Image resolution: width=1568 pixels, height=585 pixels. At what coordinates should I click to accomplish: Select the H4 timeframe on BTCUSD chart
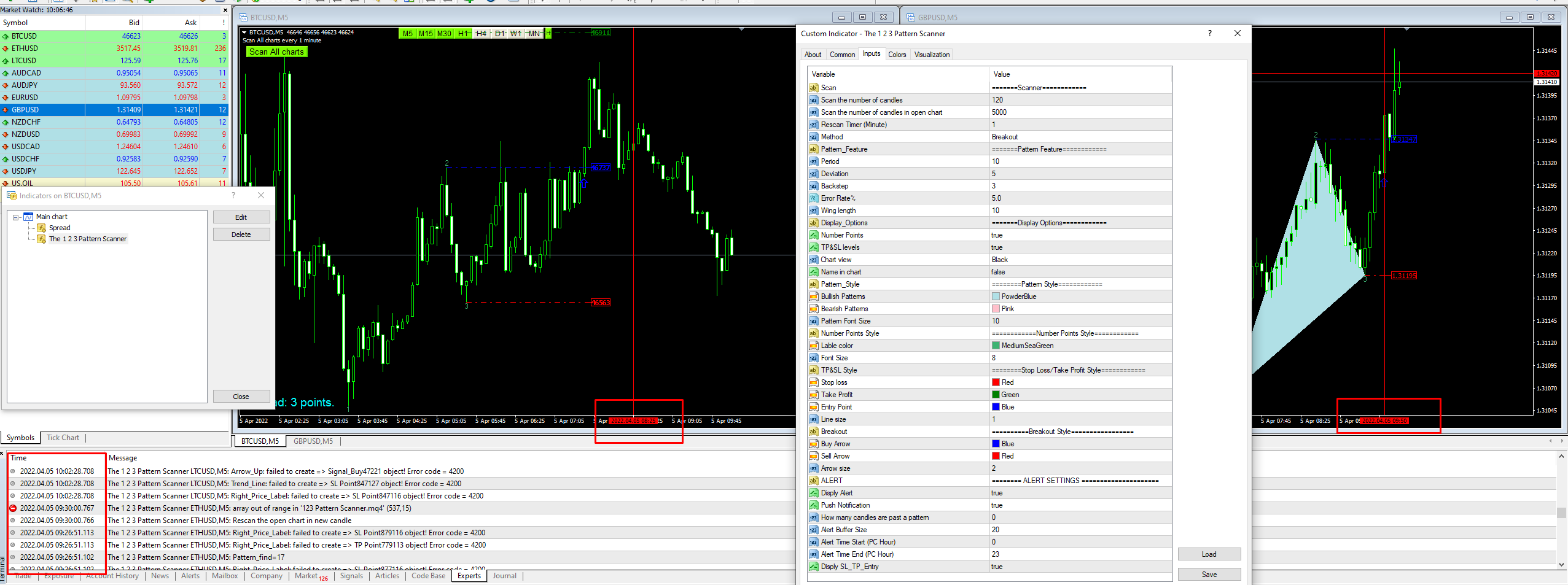(481, 34)
